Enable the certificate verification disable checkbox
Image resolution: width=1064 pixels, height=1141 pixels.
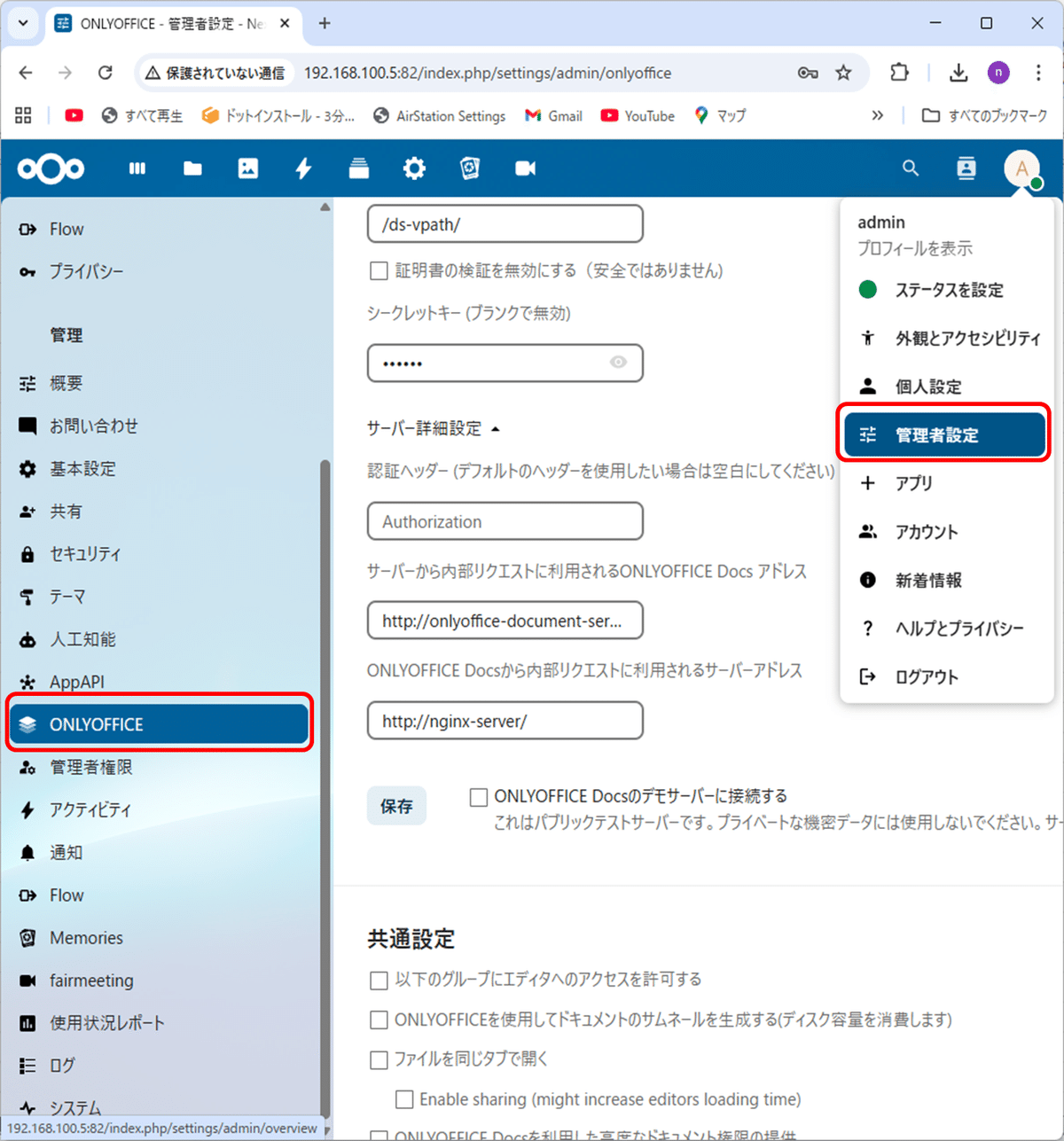coord(379,270)
